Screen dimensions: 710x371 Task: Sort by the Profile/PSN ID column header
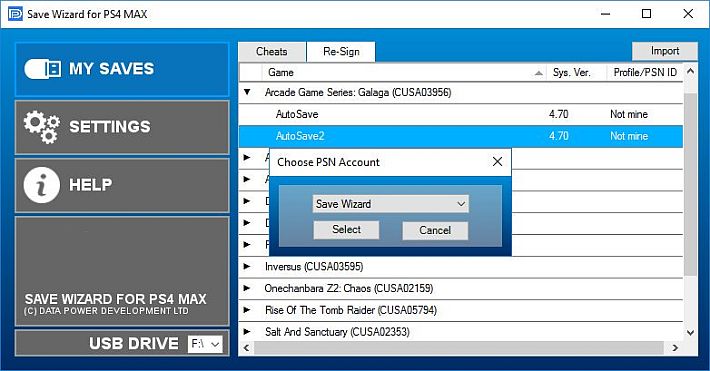(645, 72)
